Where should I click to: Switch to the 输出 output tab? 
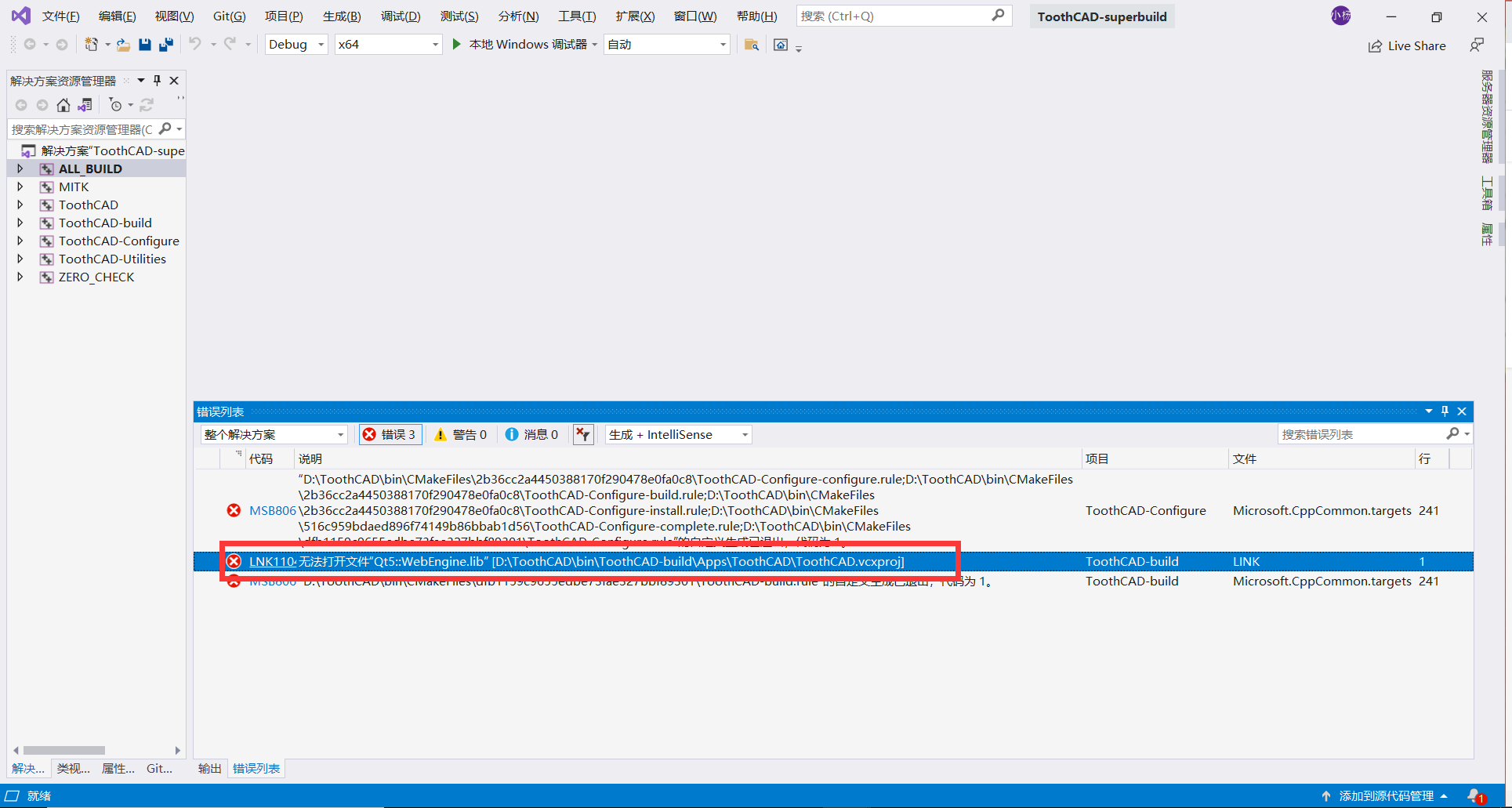pyautogui.click(x=209, y=769)
